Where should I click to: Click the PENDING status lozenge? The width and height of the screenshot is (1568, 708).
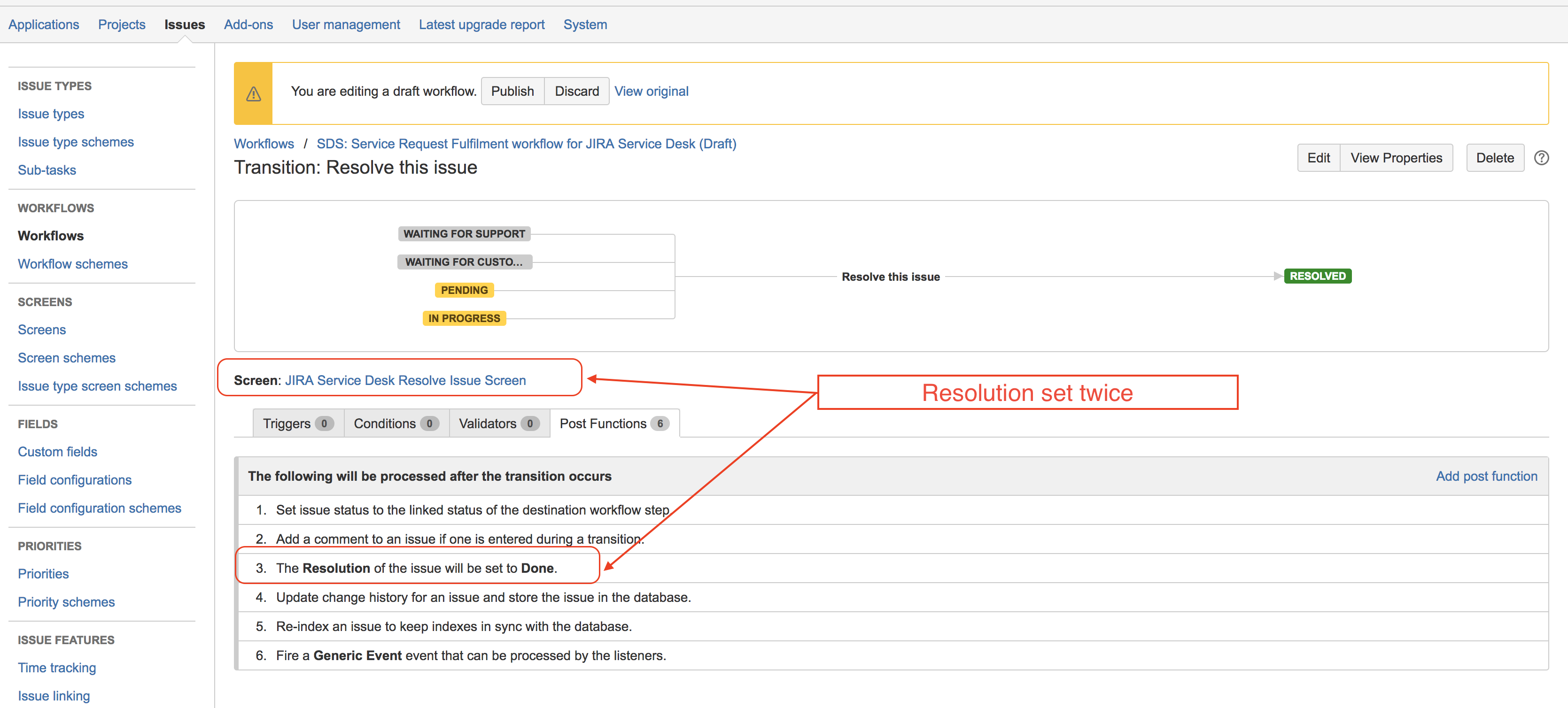pos(464,290)
